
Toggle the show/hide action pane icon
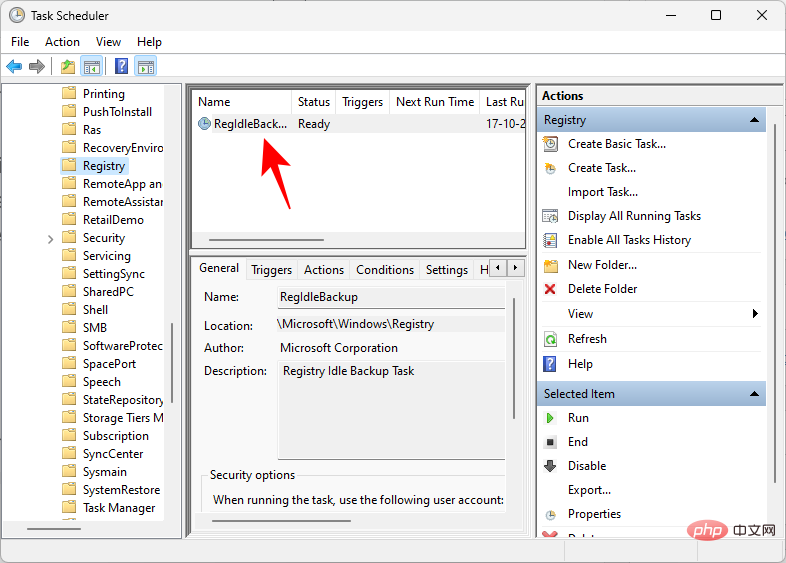pos(146,66)
